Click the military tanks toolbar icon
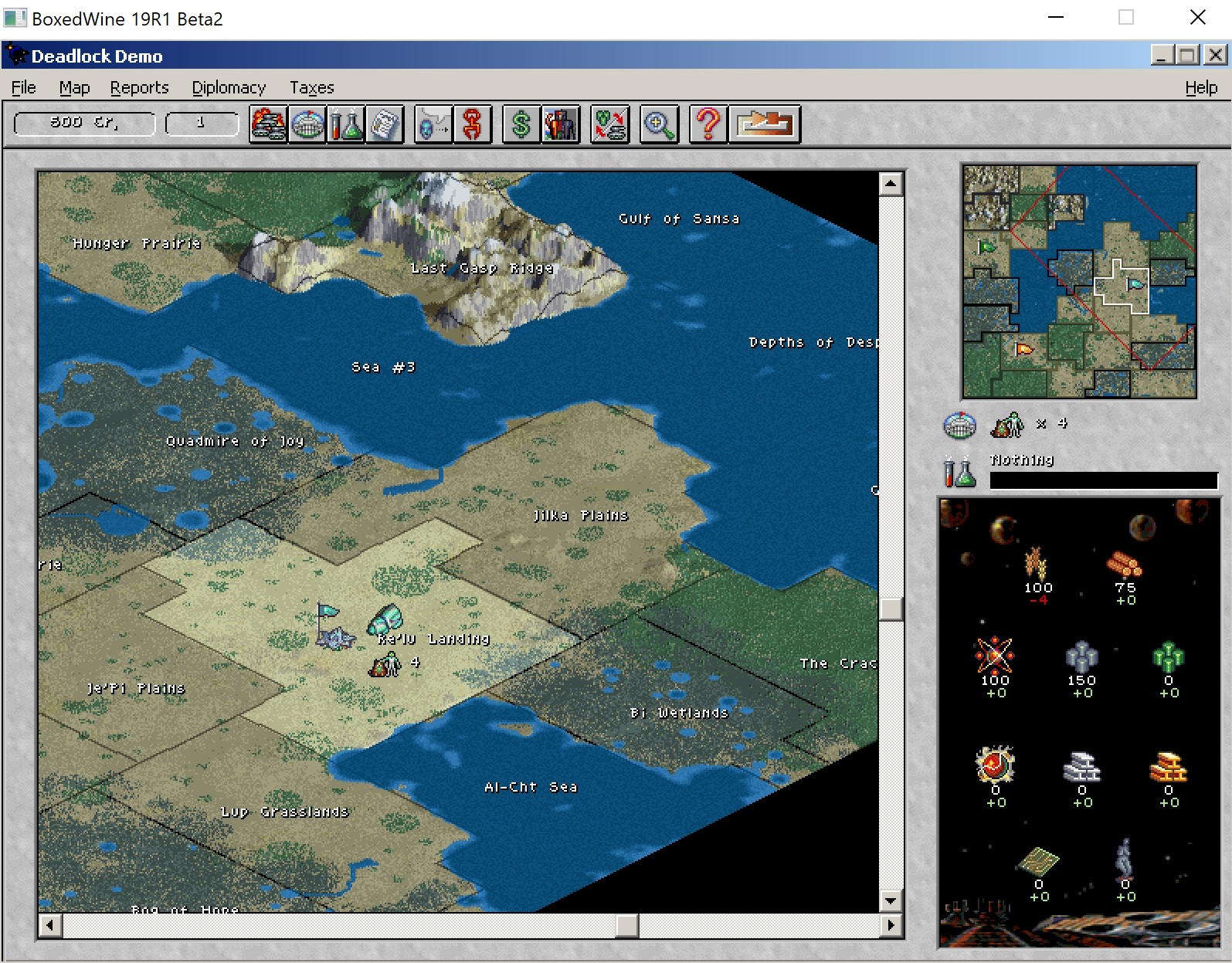 (x=268, y=124)
